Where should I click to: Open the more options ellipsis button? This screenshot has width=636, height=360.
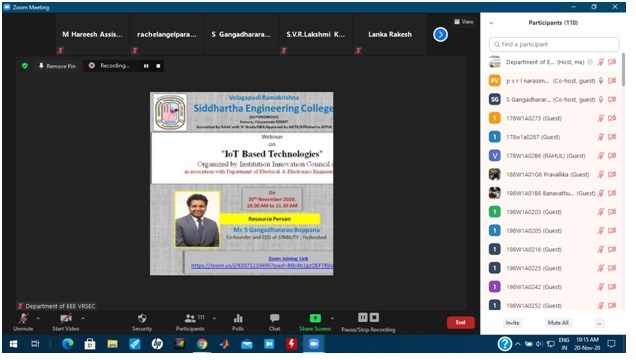pos(599,323)
